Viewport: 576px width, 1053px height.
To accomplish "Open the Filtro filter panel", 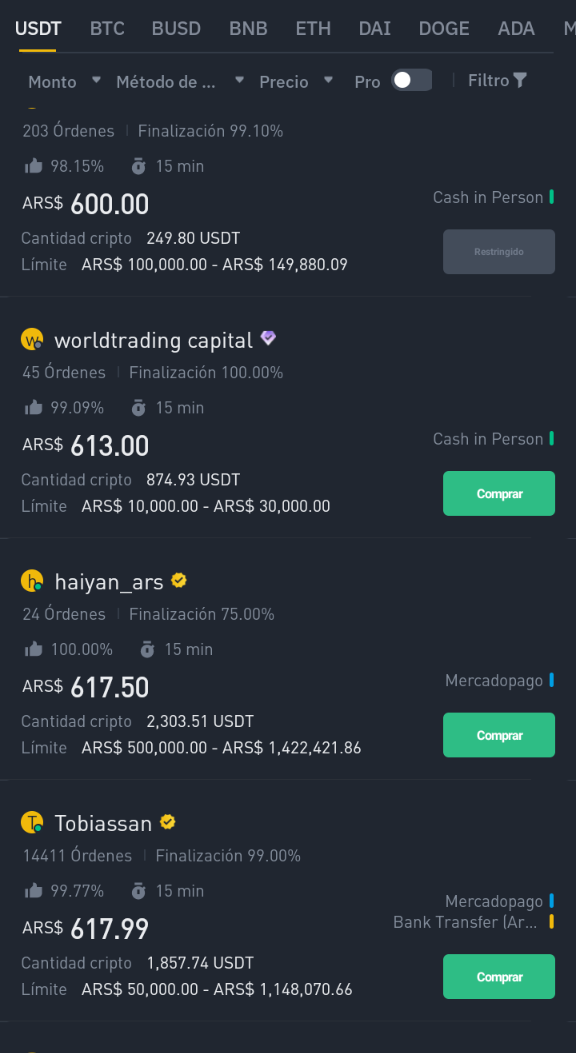I will 497,80.
